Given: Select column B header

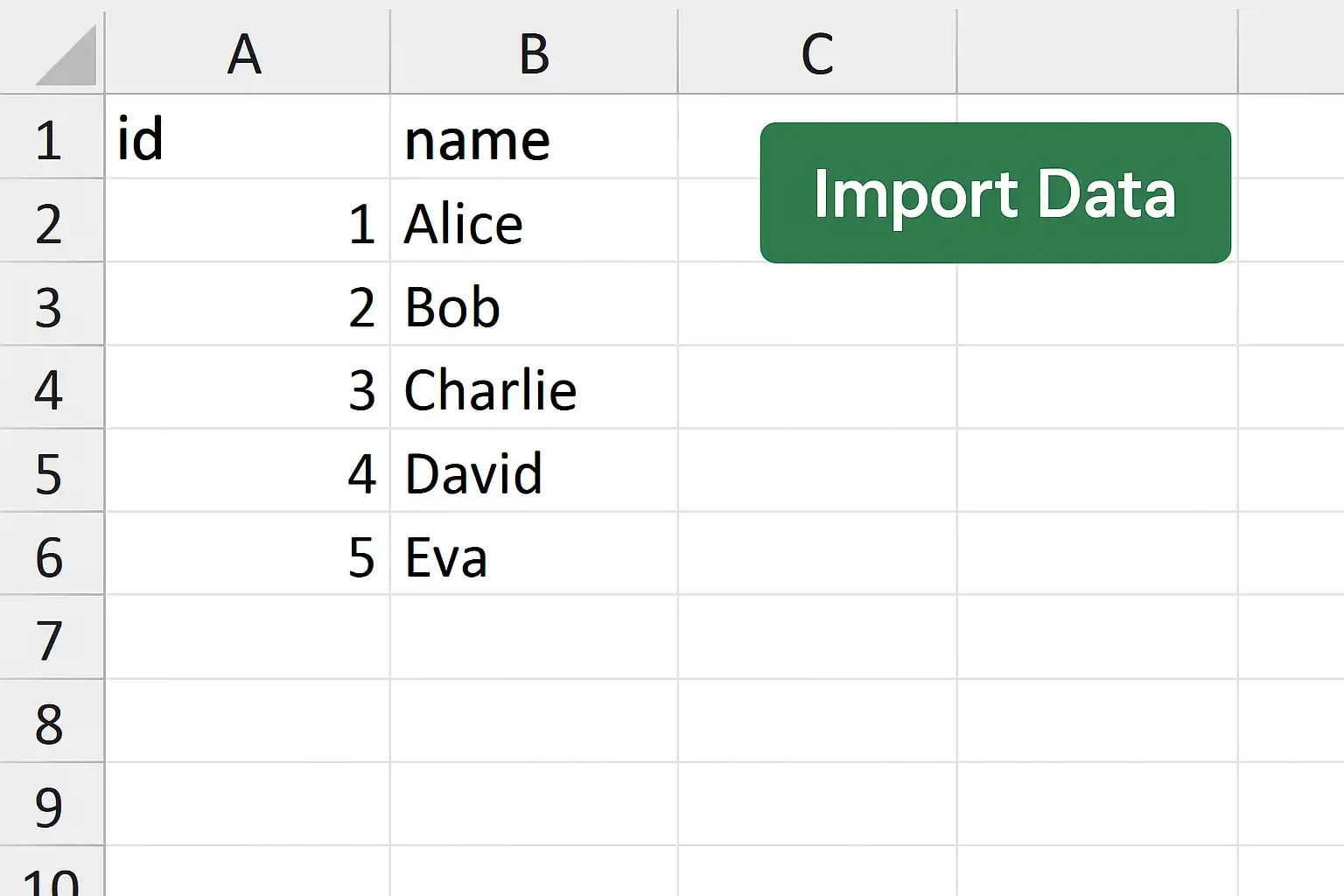Looking at the screenshot, I should click(534, 52).
